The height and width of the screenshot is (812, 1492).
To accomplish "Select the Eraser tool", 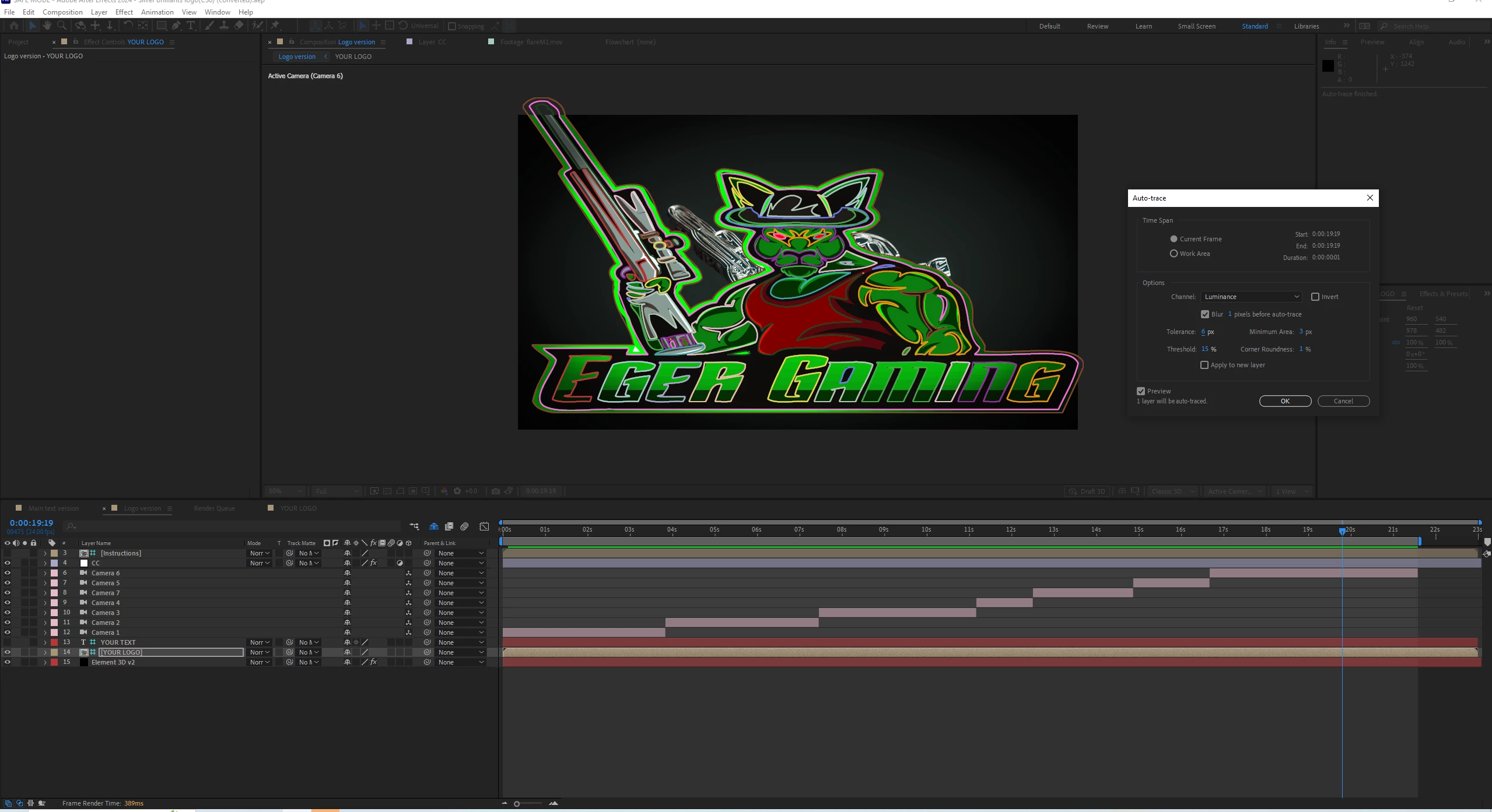I will coord(239,26).
